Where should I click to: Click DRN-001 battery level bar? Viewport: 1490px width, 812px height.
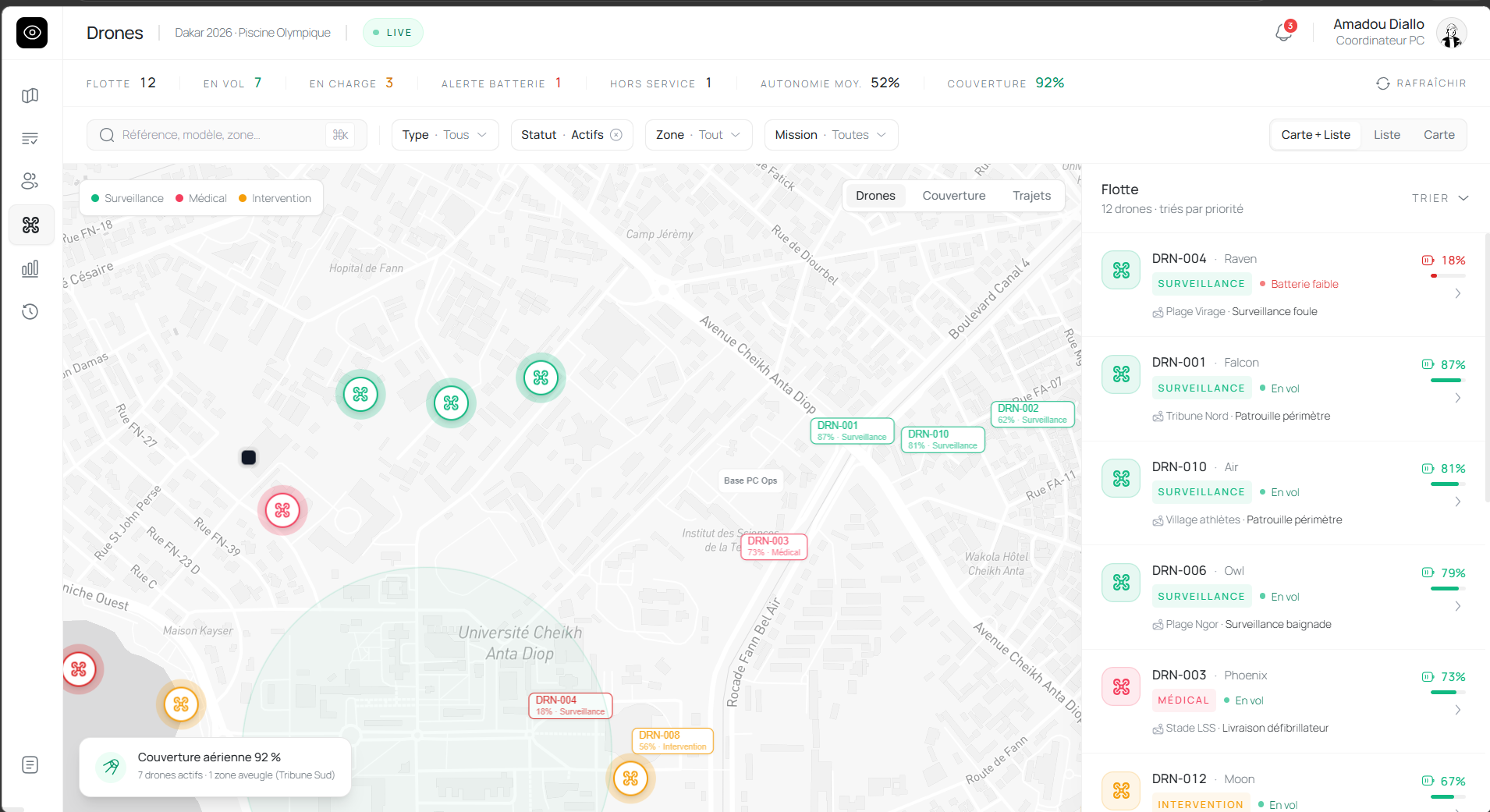click(1448, 381)
